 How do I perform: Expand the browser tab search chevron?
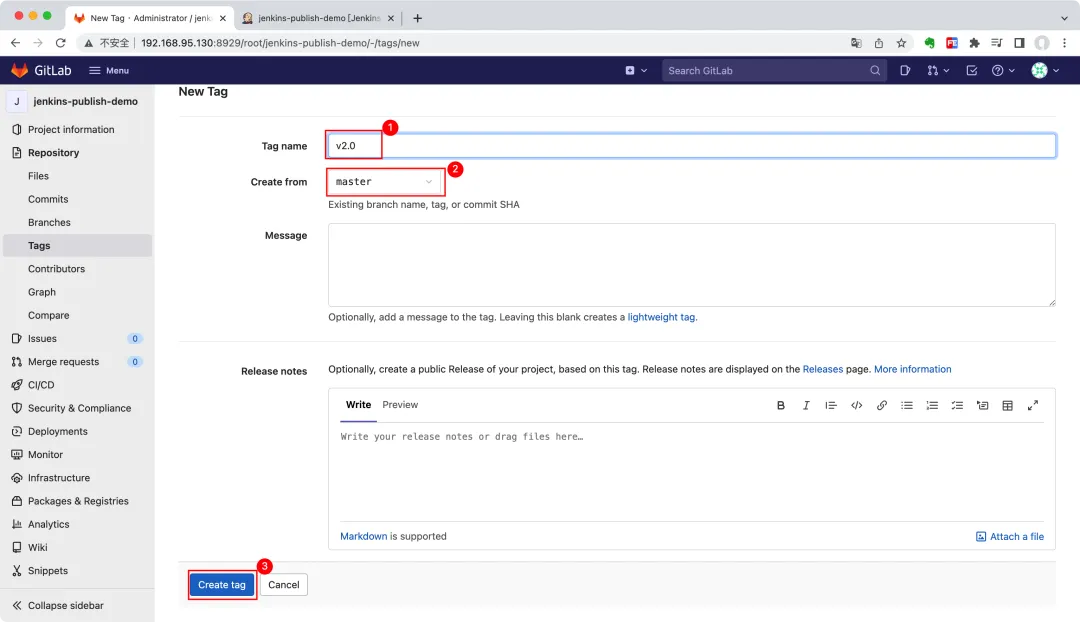[x=1064, y=18]
